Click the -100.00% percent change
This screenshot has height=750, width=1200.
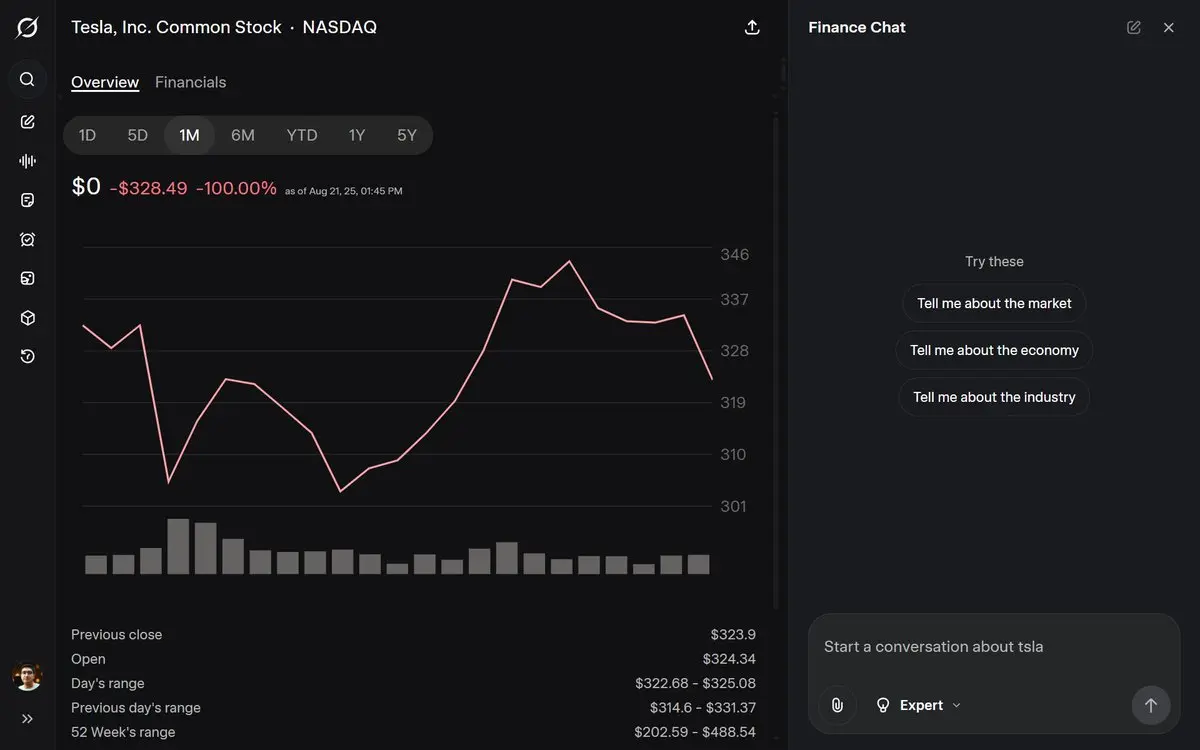[x=236, y=188]
